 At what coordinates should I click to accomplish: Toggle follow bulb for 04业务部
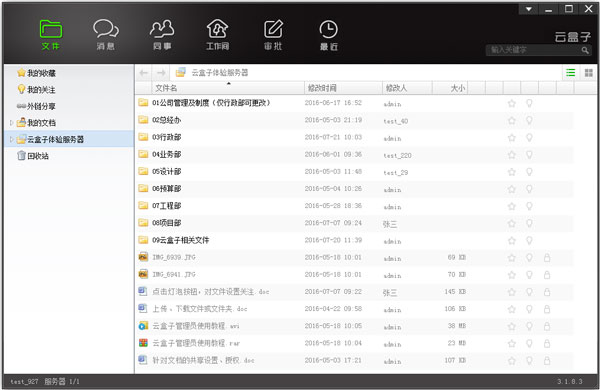[529, 155]
